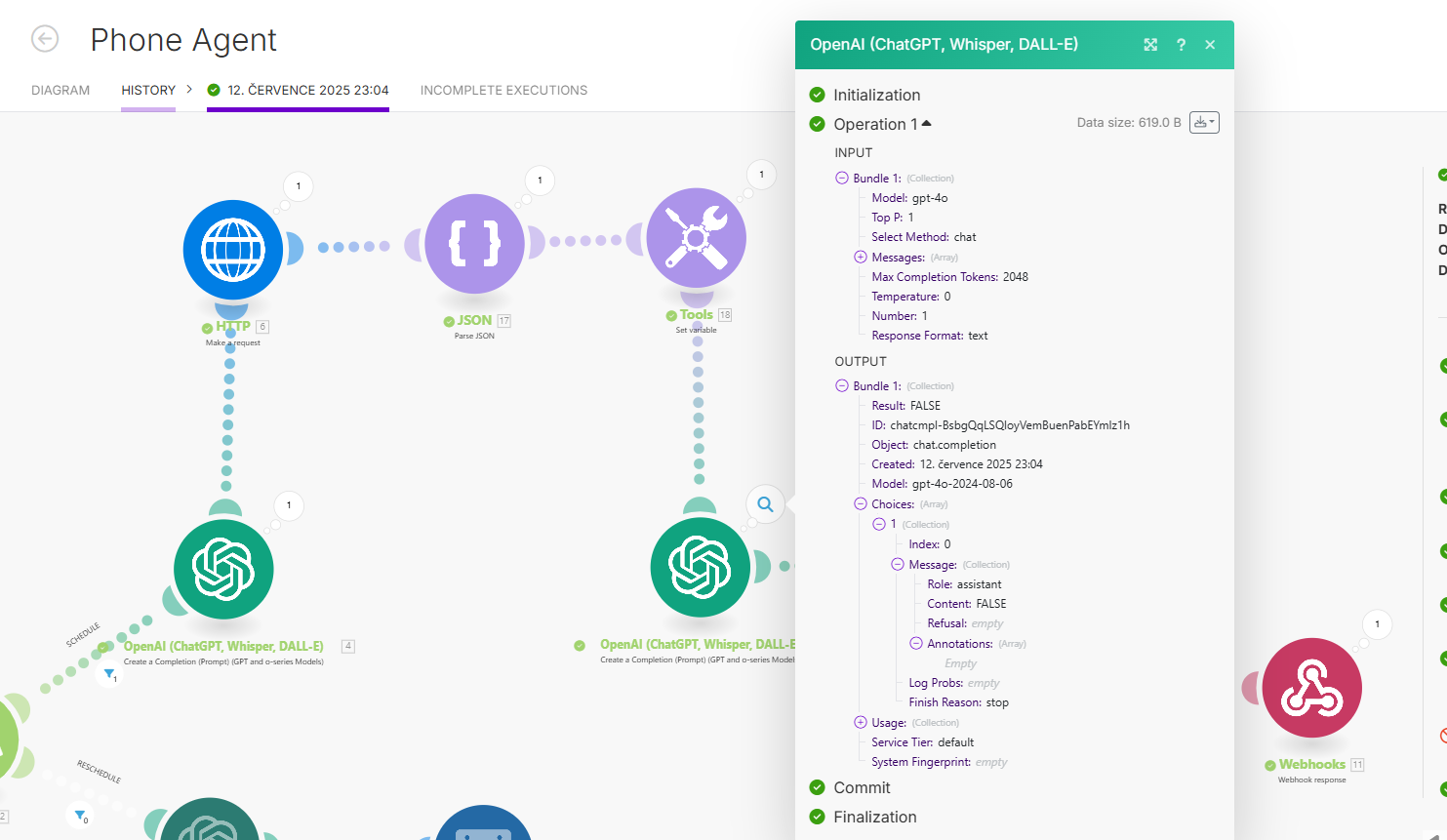This screenshot has height=840, width=1447.
Task: Open the Commit step
Action: coord(862,787)
